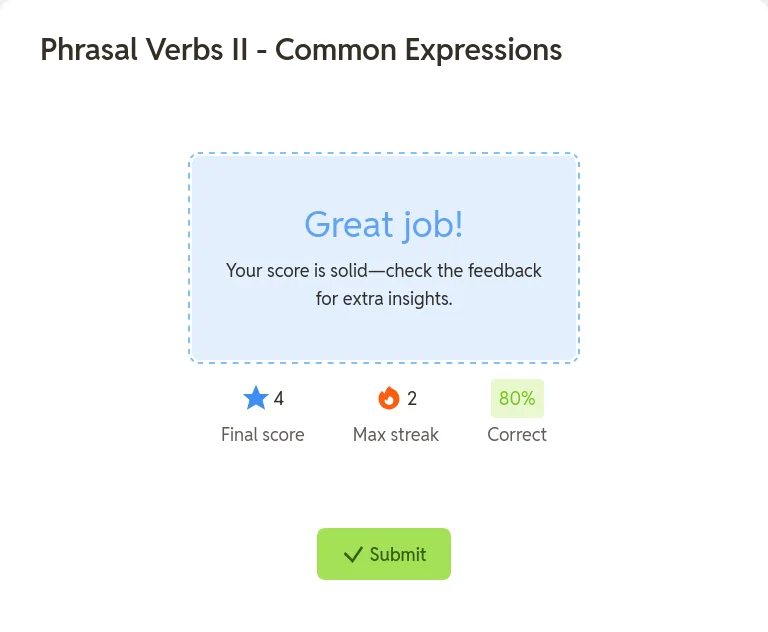Click the line 'Your score is solid—check the feedback'
The image size is (768, 632).
click(384, 270)
